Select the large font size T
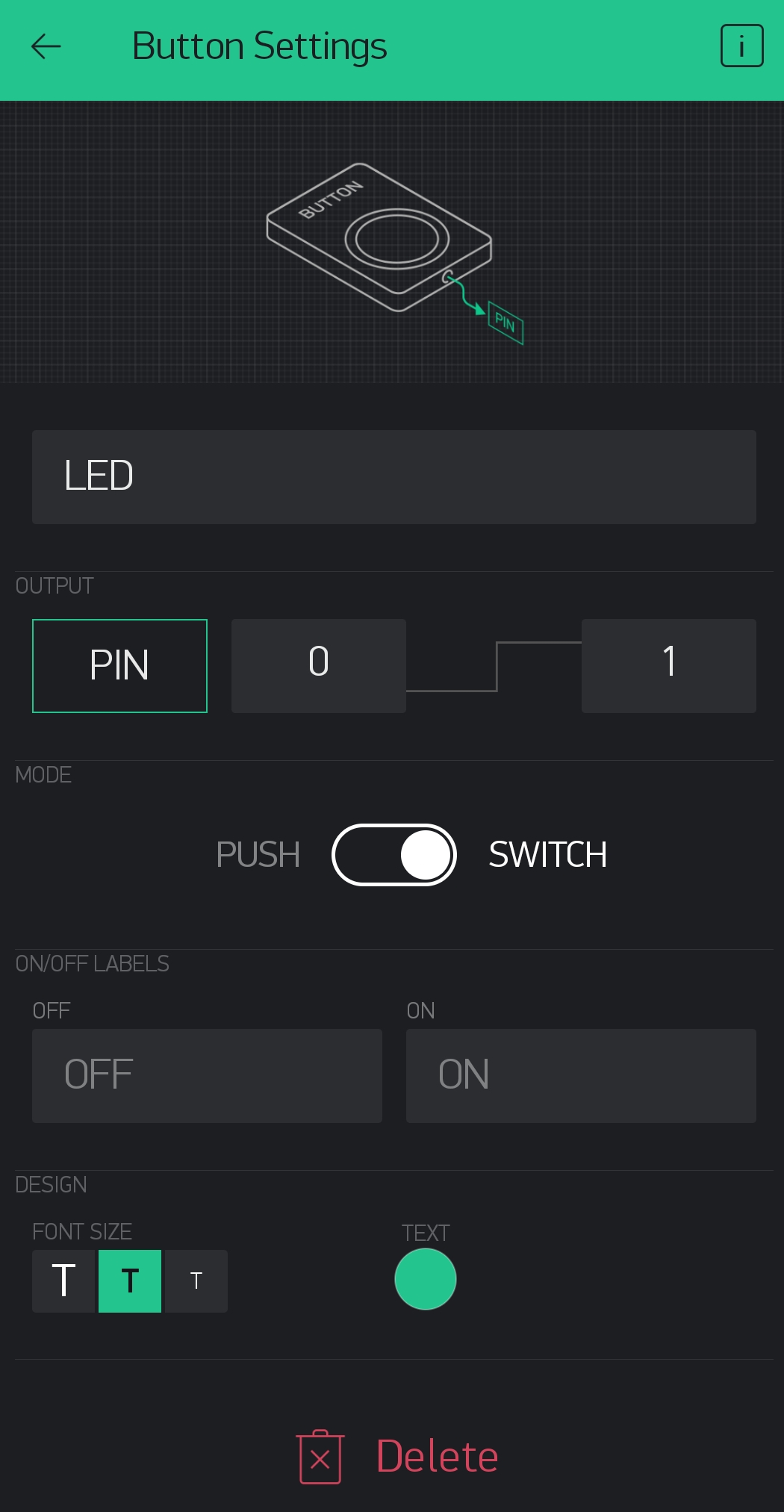The width and height of the screenshot is (784, 1512). (63, 1281)
